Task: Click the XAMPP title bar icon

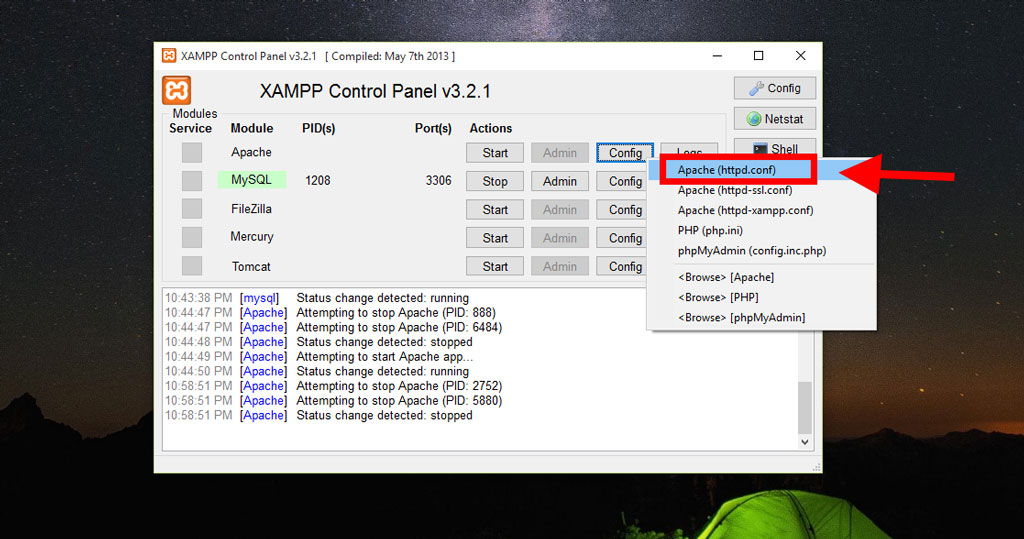Action: pos(168,56)
